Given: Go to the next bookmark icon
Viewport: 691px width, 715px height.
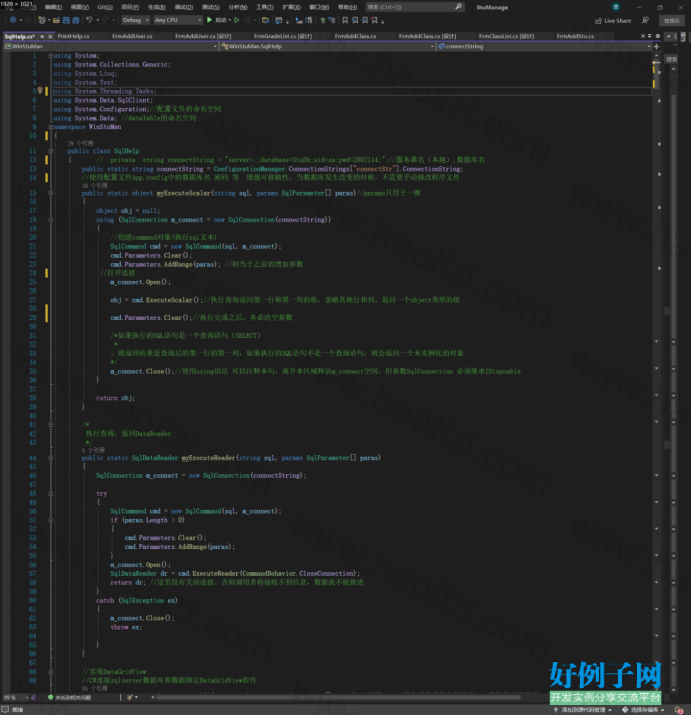Looking at the screenshot, I should tap(364, 20).
